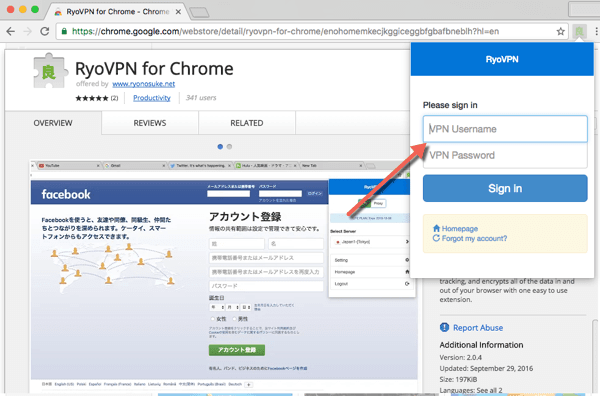Click the RyoVPN extension icon in toolbar

580,31
